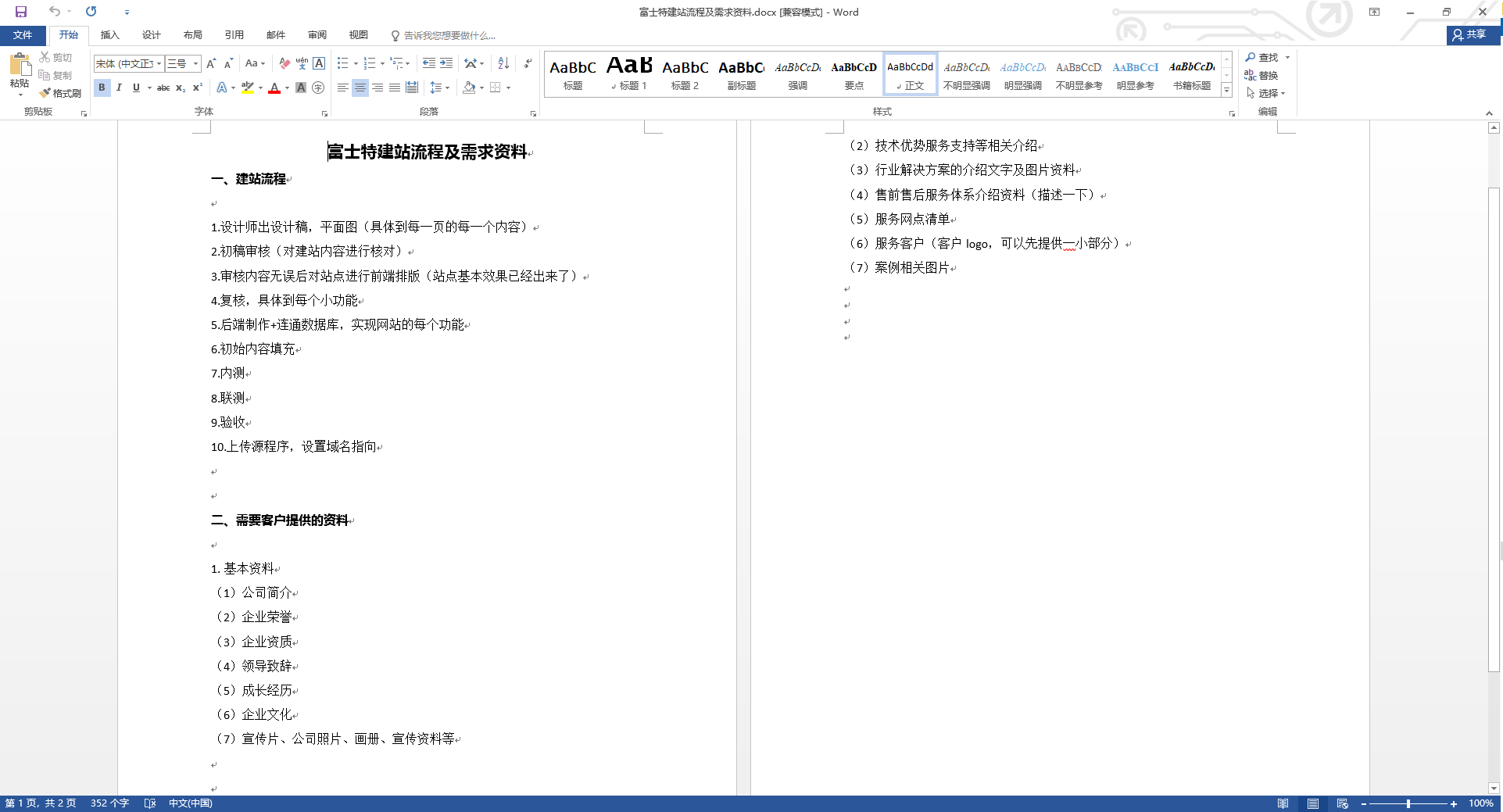
Task: Save the document with the floppy disk icon
Action: tap(21, 12)
